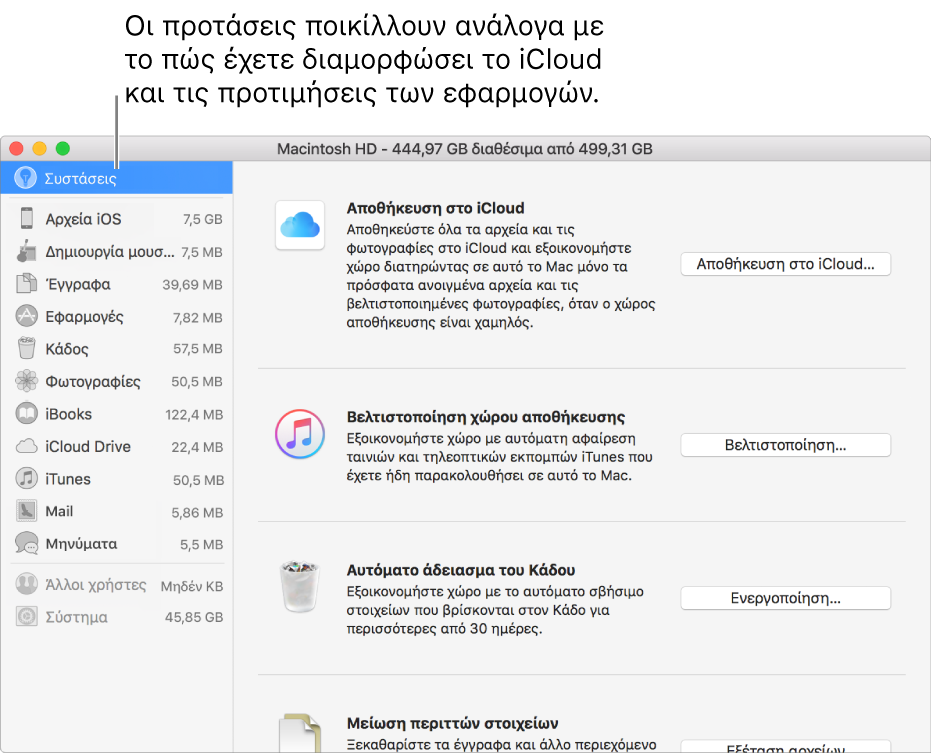The width and height of the screenshot is (931, 753).
Task: Click the 7,82 MB size value
Action: click(x=198, y=317)
